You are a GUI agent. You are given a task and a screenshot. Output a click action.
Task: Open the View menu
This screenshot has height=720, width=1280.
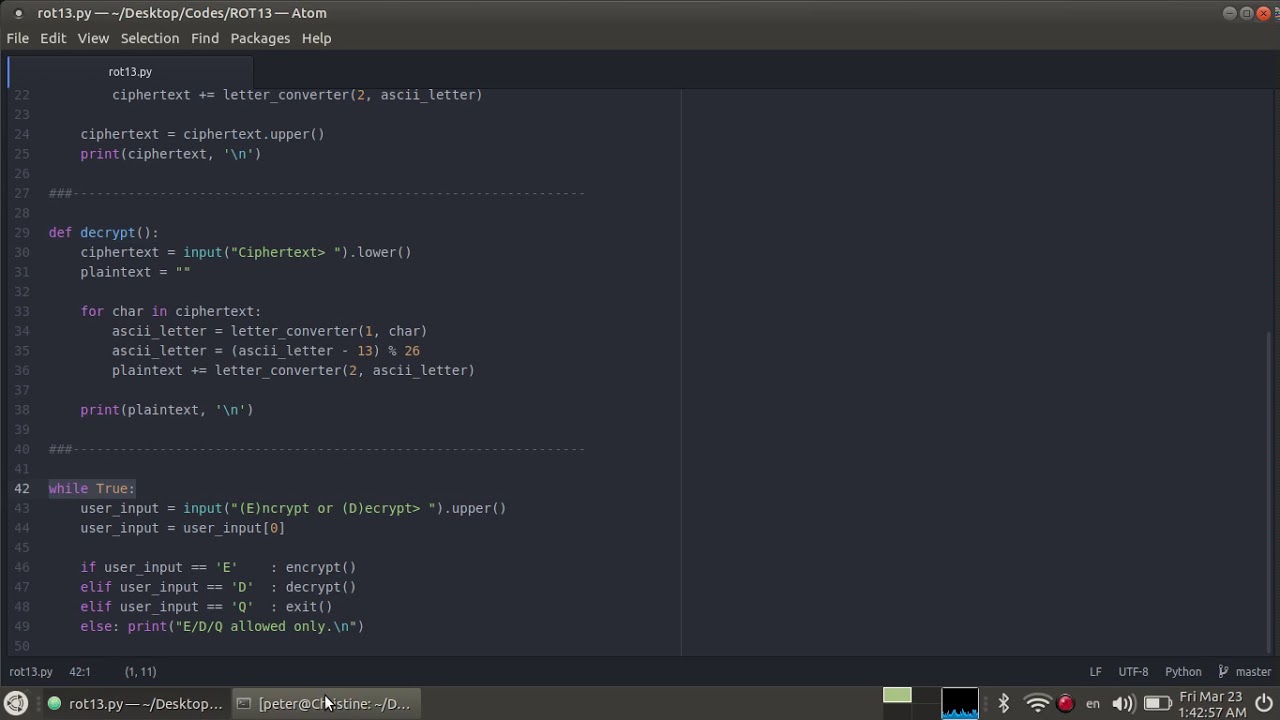point(93,38)
